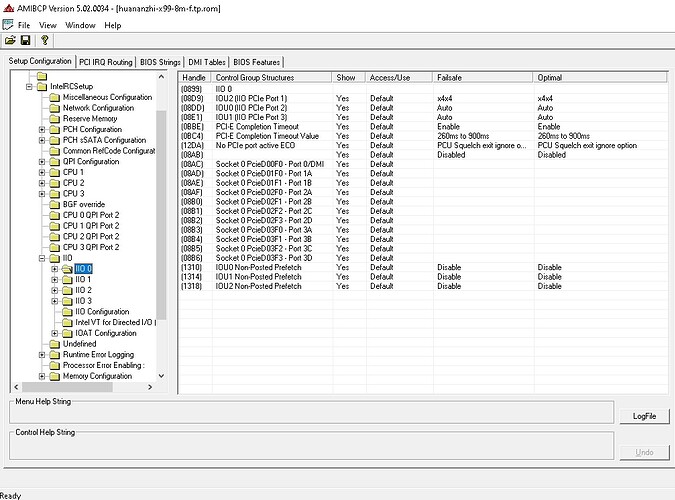Click the Reserve Memory folder icon
The height and width of the screenshot is (500, 675).
[54, 119]
